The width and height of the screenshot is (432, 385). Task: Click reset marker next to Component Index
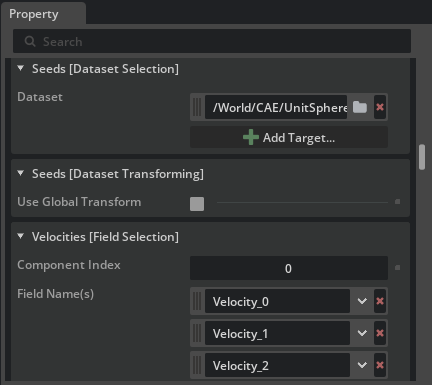(x=397, y=268)
